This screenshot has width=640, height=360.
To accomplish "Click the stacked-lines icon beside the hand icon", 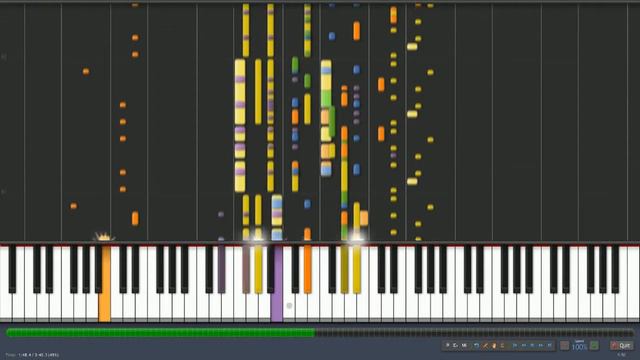I will [502, 346].
